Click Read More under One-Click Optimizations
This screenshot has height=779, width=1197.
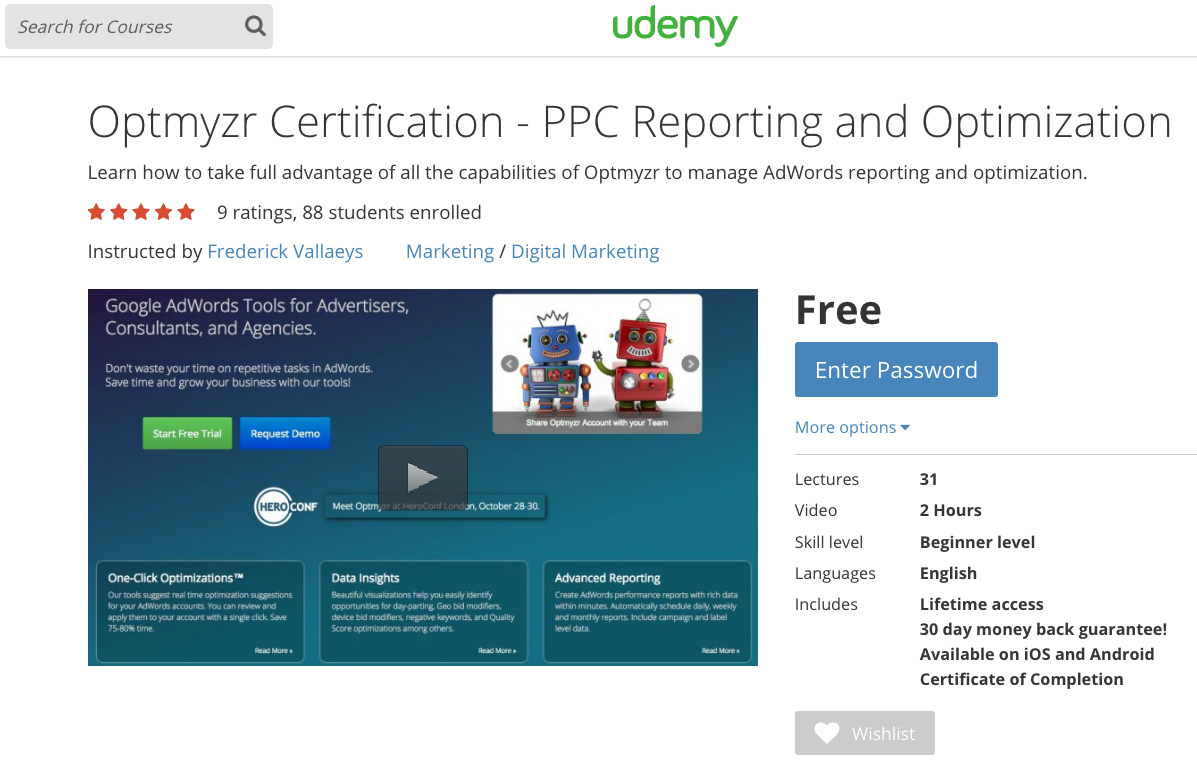pyautogui.click(x=274, y=651)
